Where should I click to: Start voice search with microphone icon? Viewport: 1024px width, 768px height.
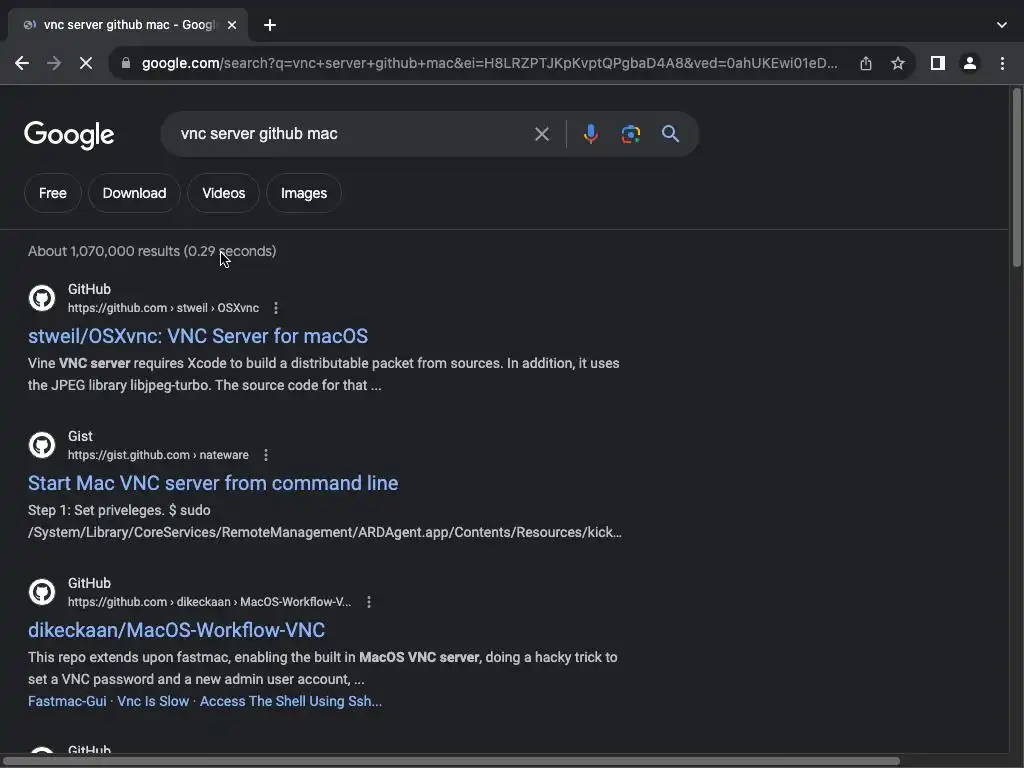pyautogui.click(x=590, y=134)
